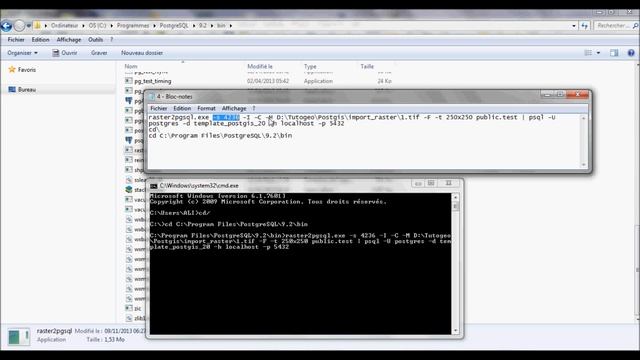Image resolution: width=640 pixels, height=360 pixels.
Task: Click Notepad scrollbar up arrow
Action: click(x=584, y=118)
